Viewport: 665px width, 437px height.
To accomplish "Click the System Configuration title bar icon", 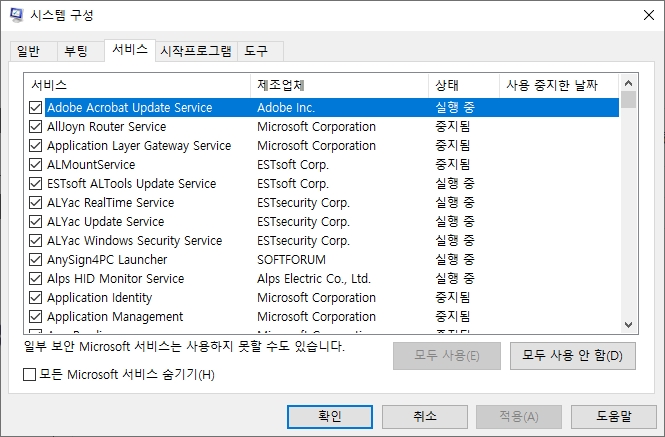I will point(17,15).
